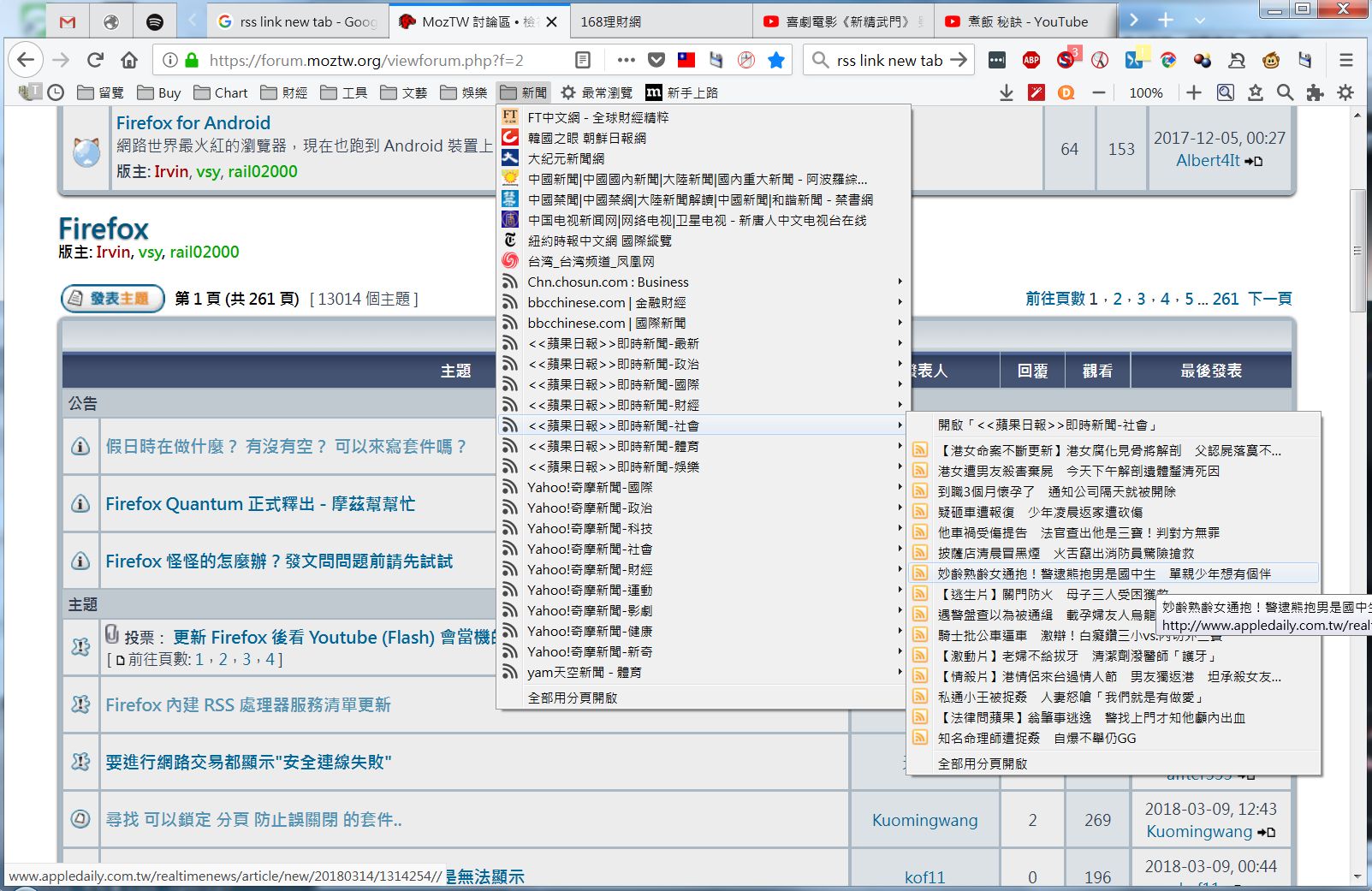Open the add-ons puzzle piece icon

(x=1315, y=92)
